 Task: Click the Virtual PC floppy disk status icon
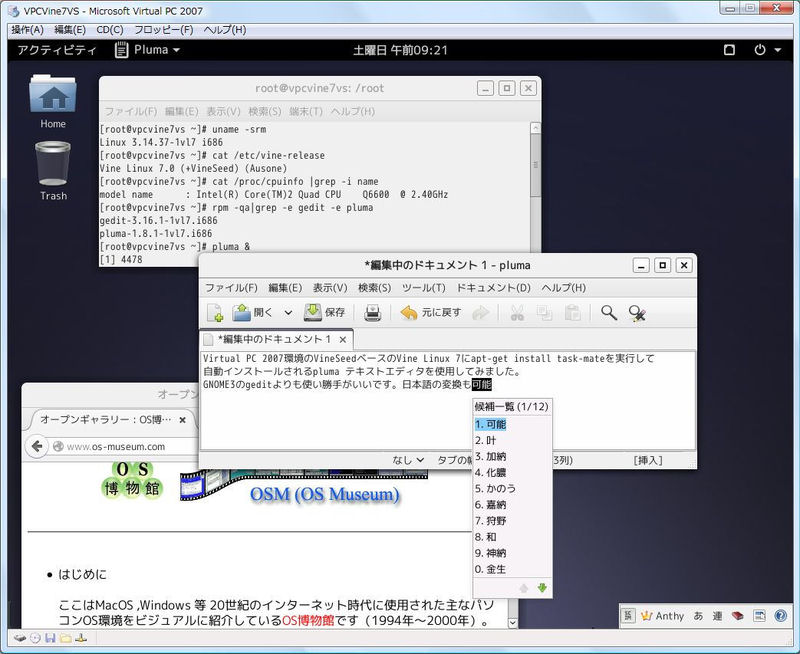50,638
